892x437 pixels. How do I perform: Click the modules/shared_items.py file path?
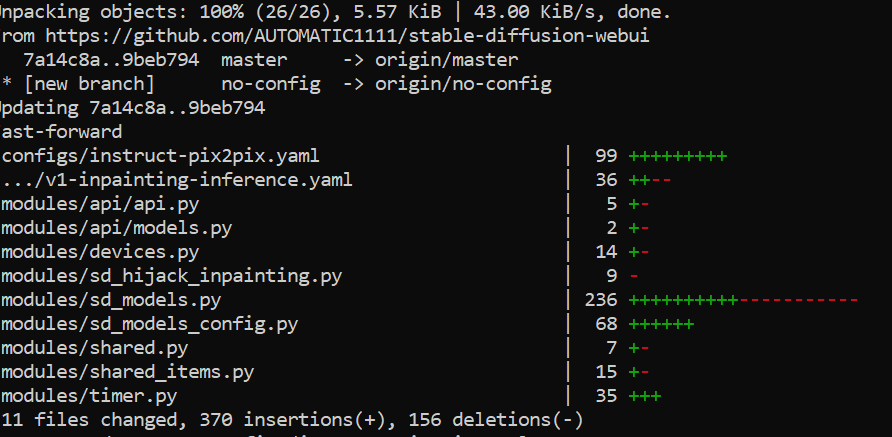127,372
